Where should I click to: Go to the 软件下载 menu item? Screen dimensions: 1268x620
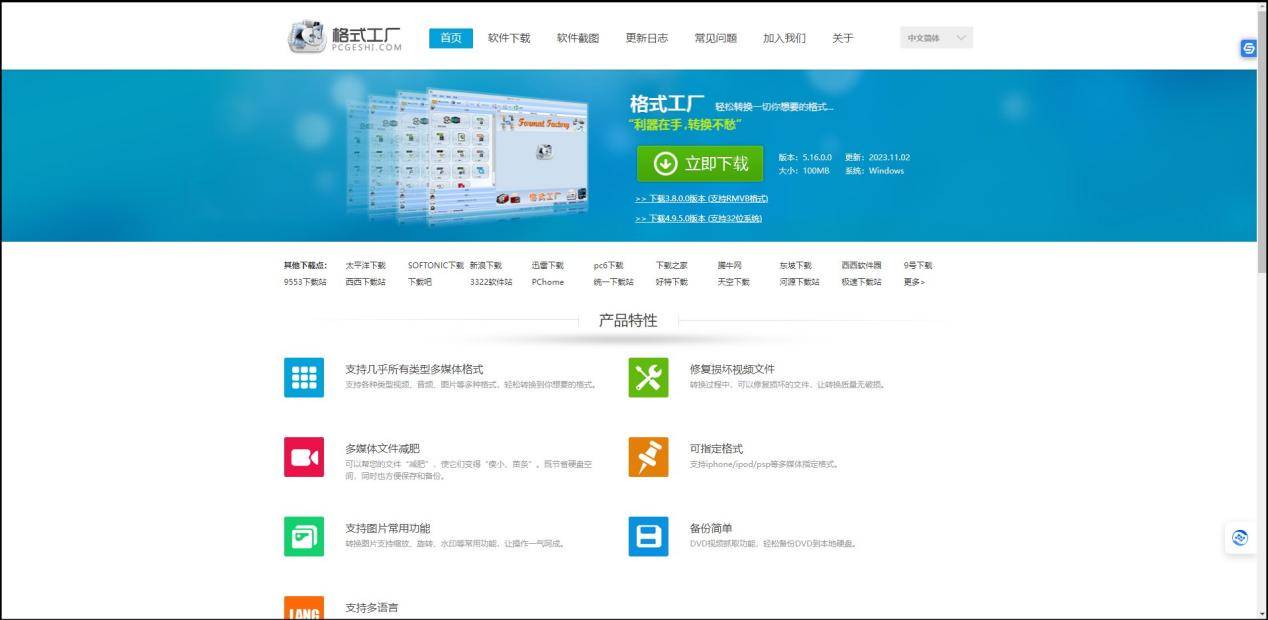tap(509, 38)
